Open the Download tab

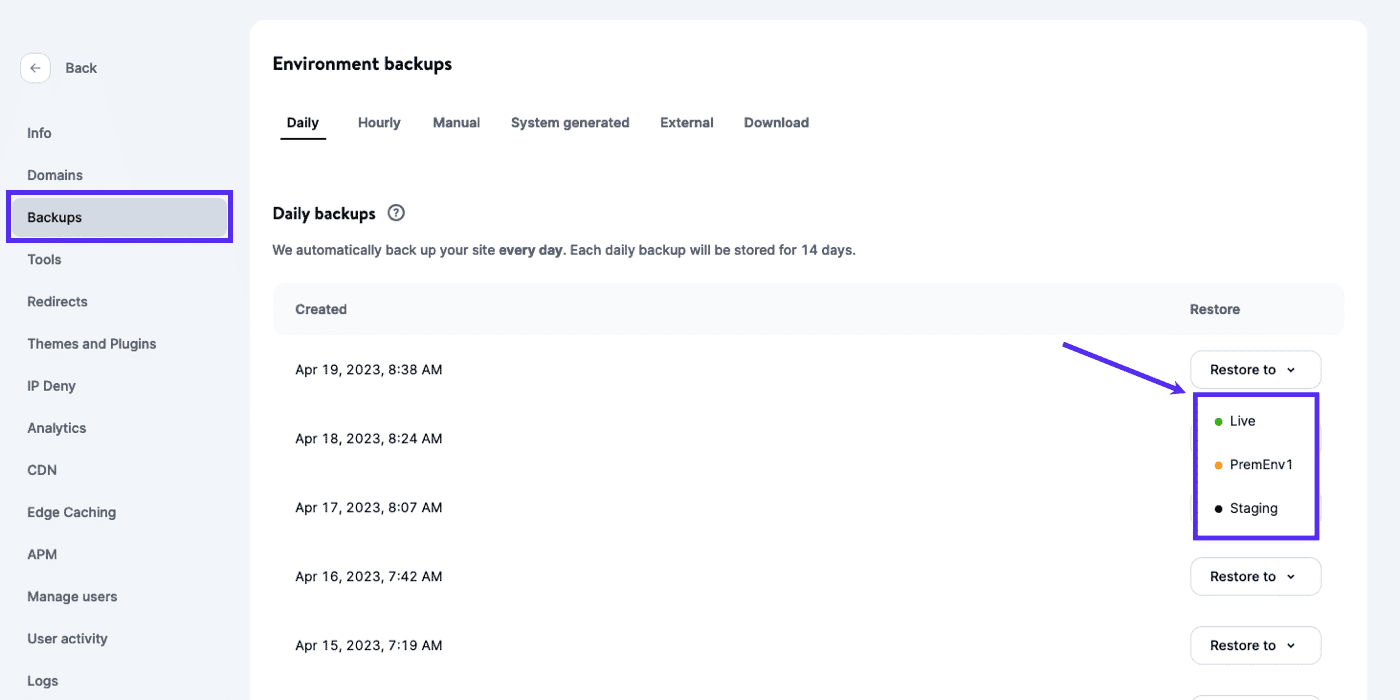pyautogui.click(x=776, y=122)
